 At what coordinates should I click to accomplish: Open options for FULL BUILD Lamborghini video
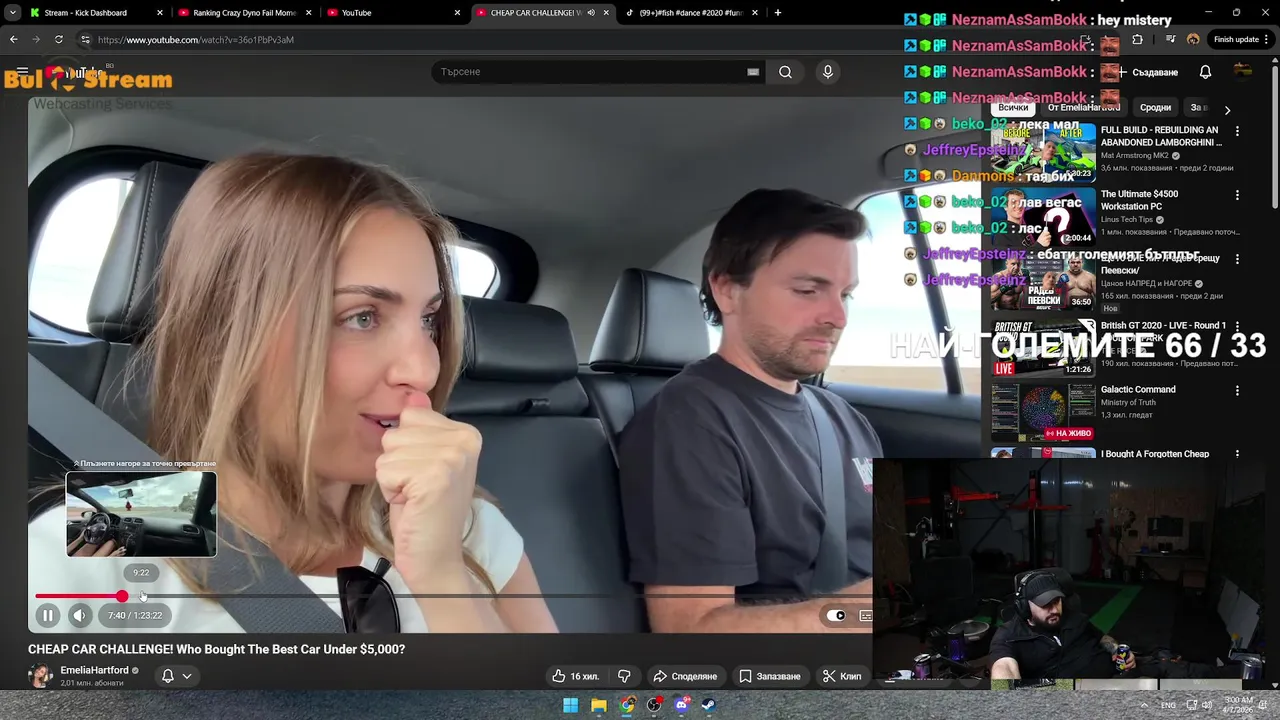pyautogui.click(x=1237, y=131)
